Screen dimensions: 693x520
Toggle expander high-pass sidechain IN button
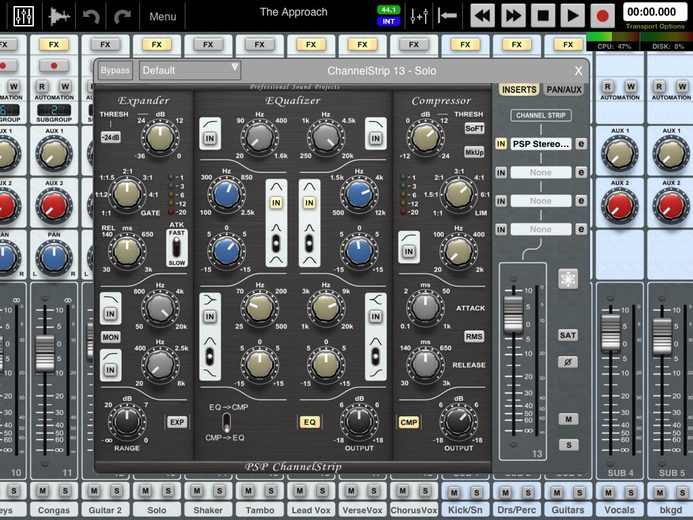click(110, 370)
